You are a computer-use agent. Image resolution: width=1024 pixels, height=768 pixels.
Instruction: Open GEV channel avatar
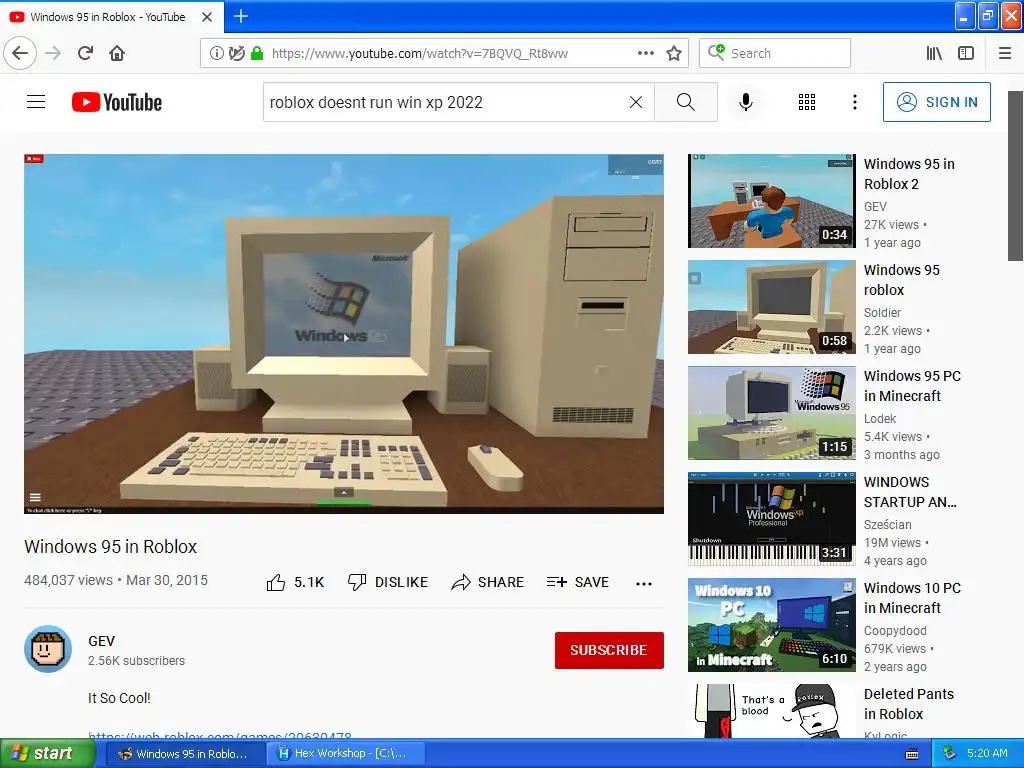click(48, 649)
